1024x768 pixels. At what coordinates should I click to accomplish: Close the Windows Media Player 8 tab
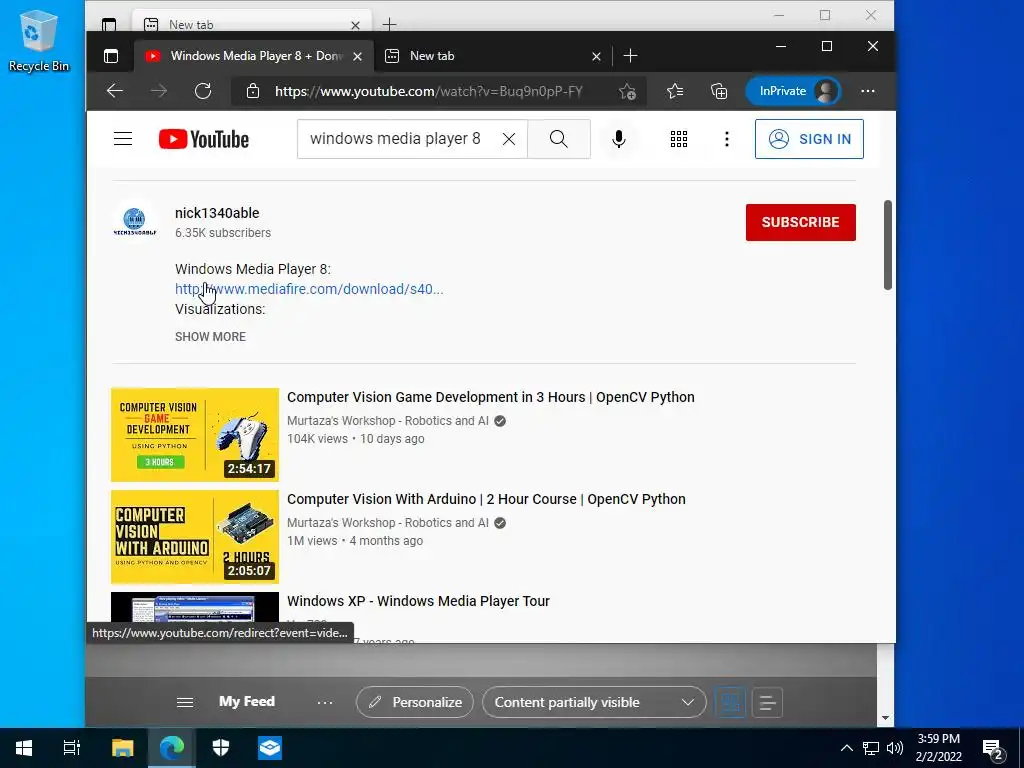(357, 57)
